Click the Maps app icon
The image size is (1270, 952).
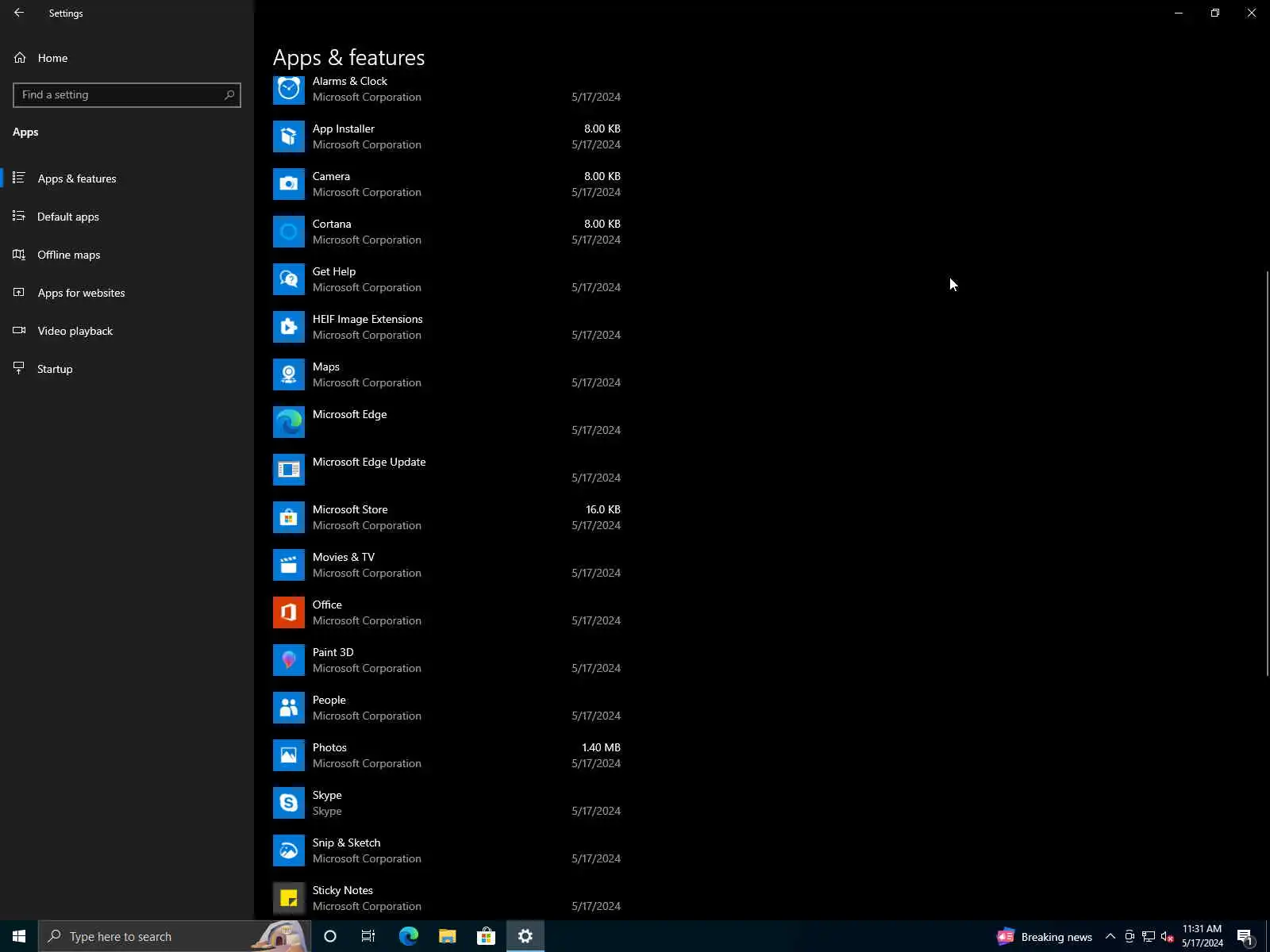click(x=289, y=374)
